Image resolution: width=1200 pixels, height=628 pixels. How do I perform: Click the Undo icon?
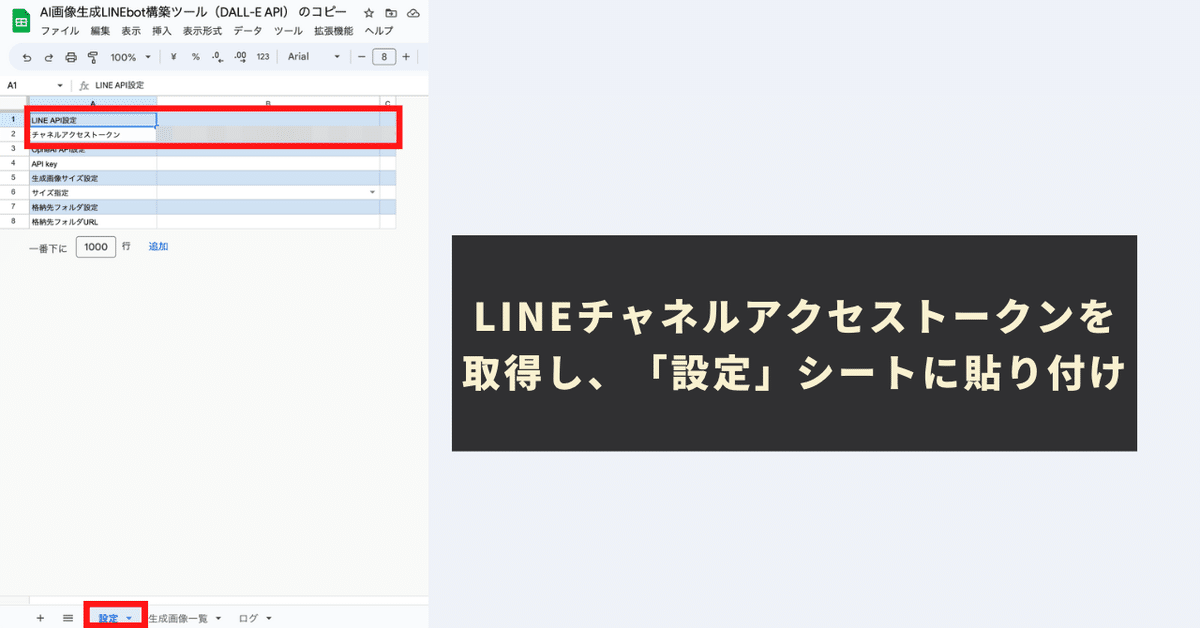26,56
